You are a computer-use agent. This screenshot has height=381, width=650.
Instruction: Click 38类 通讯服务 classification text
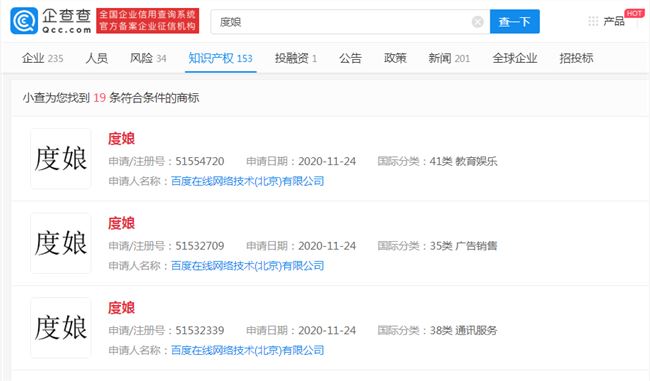click(x=463, y=330)
